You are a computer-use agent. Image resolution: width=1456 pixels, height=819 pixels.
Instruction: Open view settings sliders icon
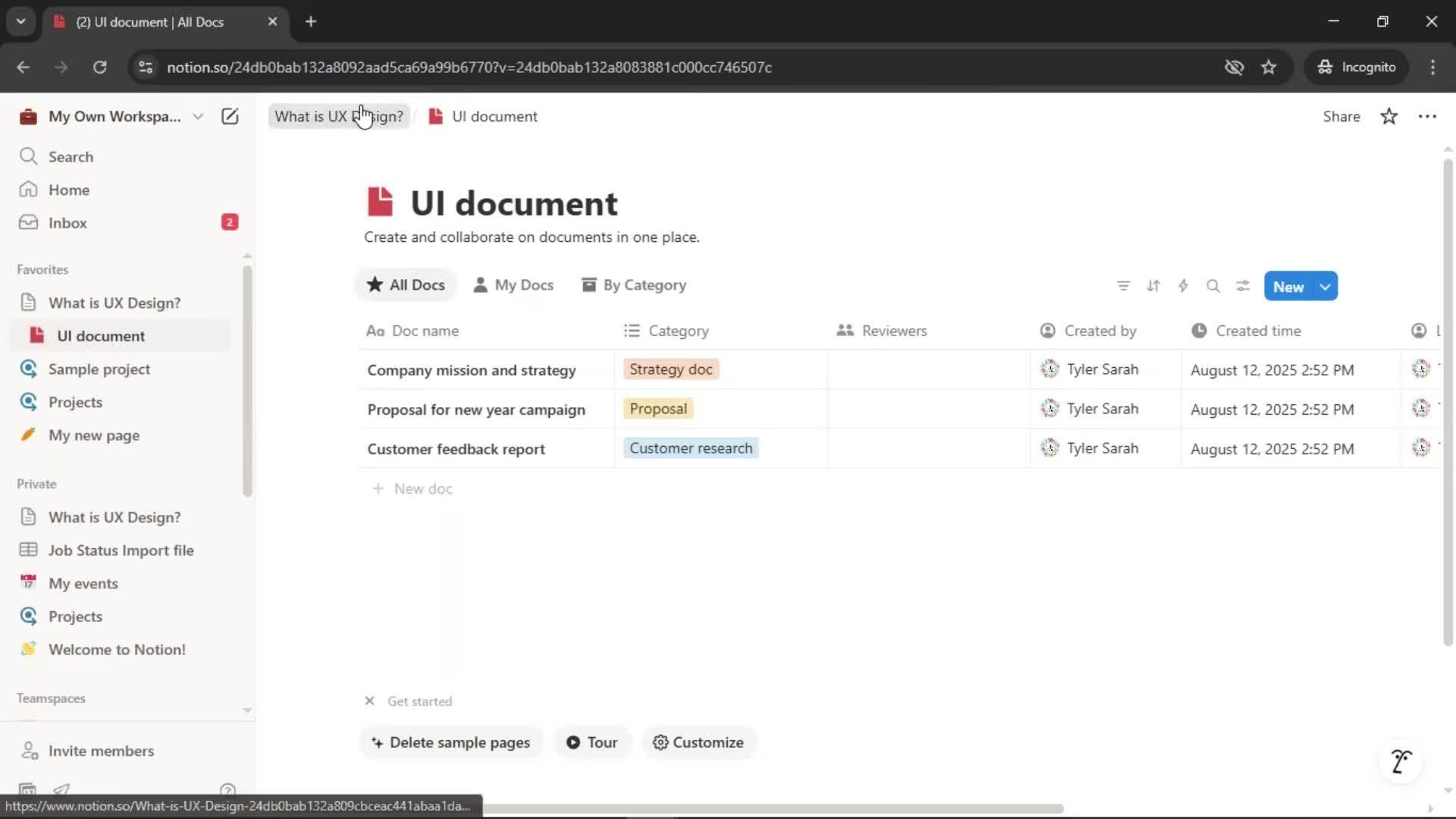tap(1243, 286)
